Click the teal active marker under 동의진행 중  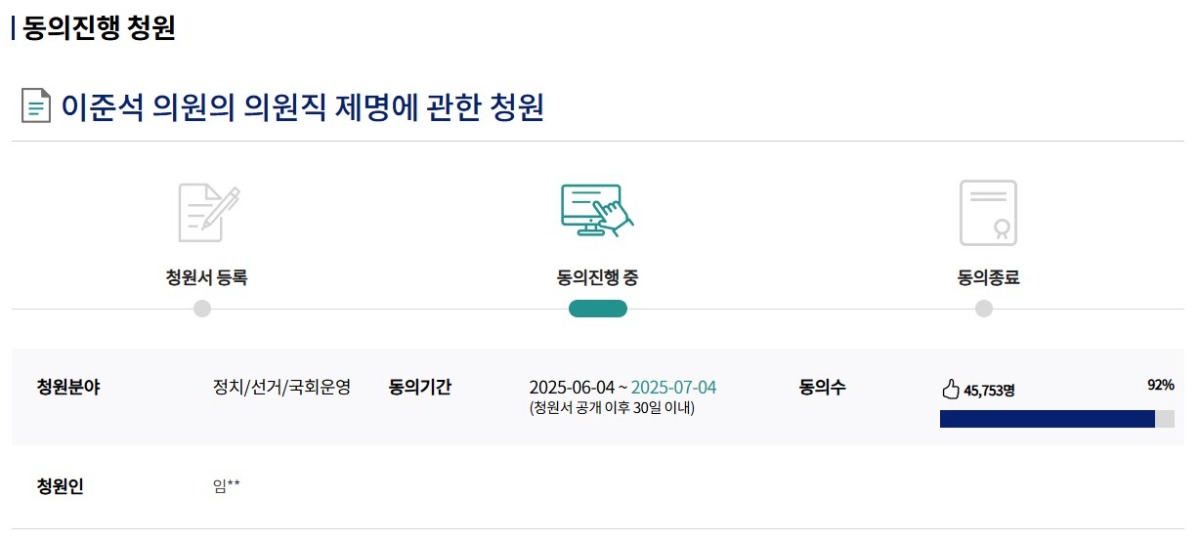(597, 309)
